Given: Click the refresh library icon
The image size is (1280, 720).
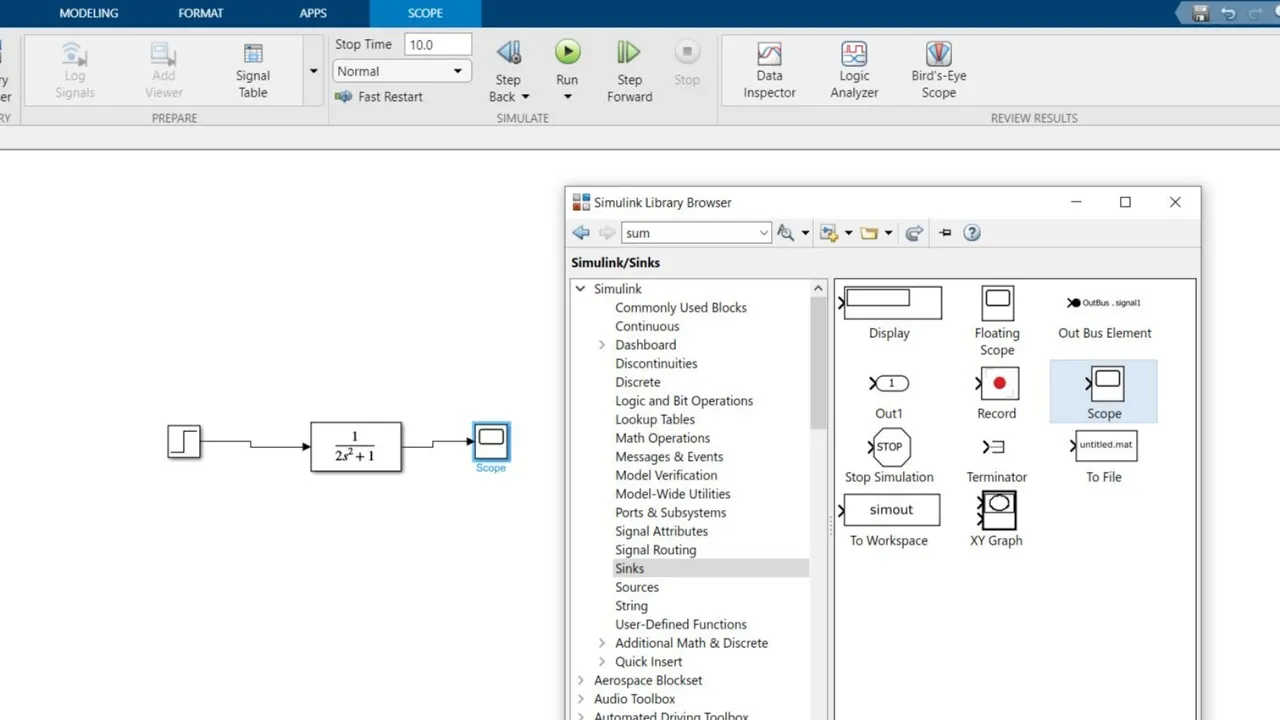Looking at the screenshot, I should [x=913, y=233].
